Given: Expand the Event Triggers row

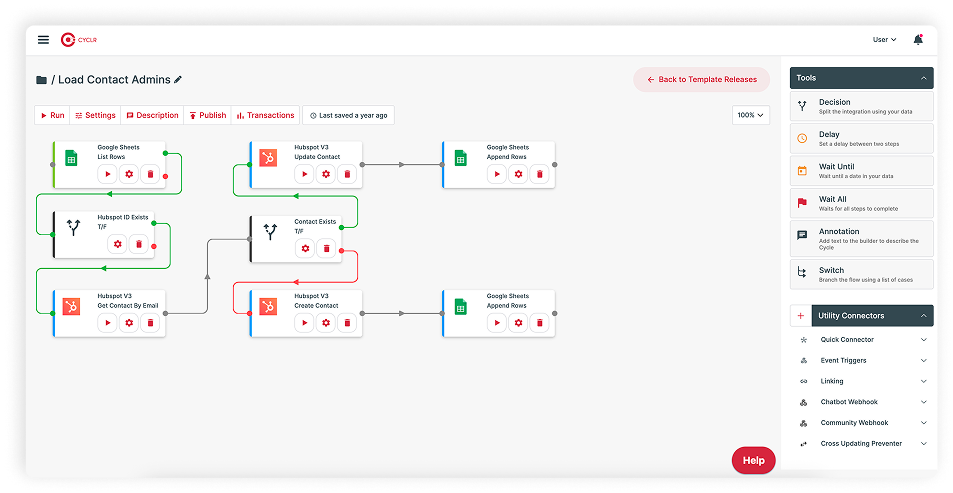Looking at the screenshot, I should (x=861, y=360).
